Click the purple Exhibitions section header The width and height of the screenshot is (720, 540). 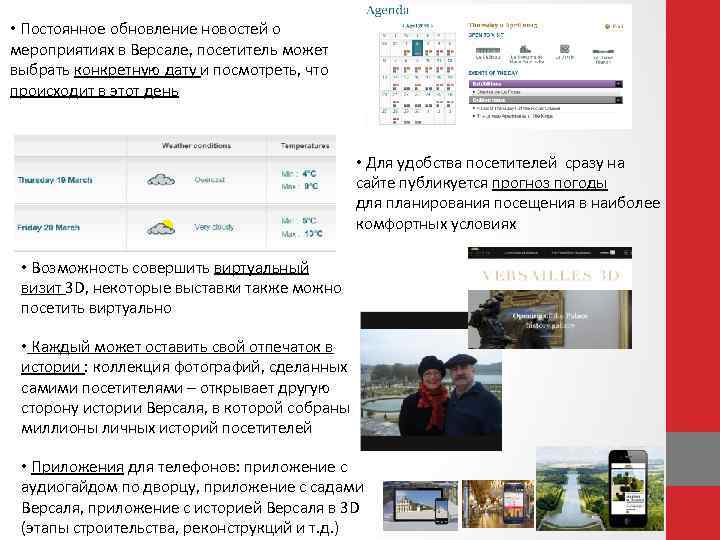coord(546,84)
